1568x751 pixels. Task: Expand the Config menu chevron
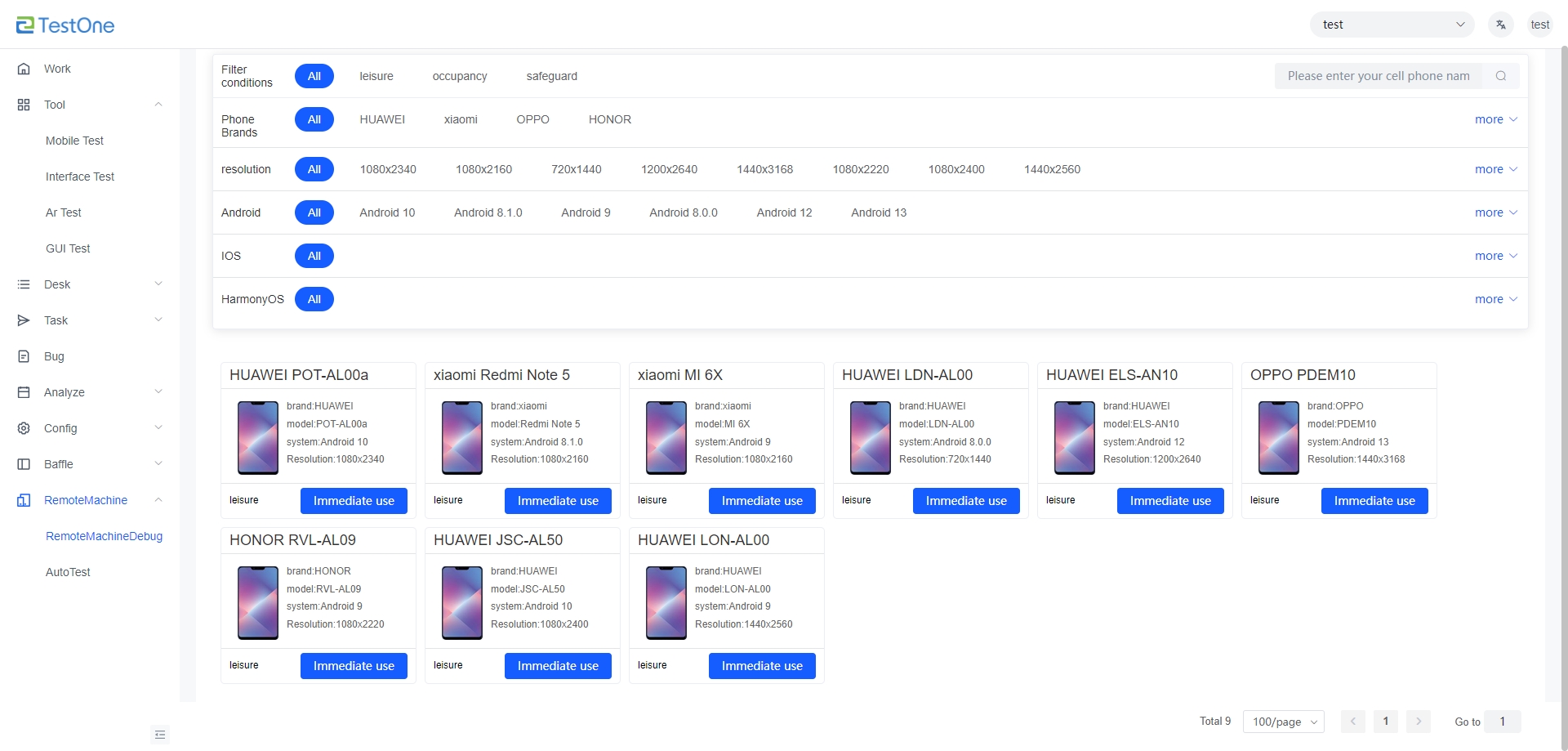158,428
